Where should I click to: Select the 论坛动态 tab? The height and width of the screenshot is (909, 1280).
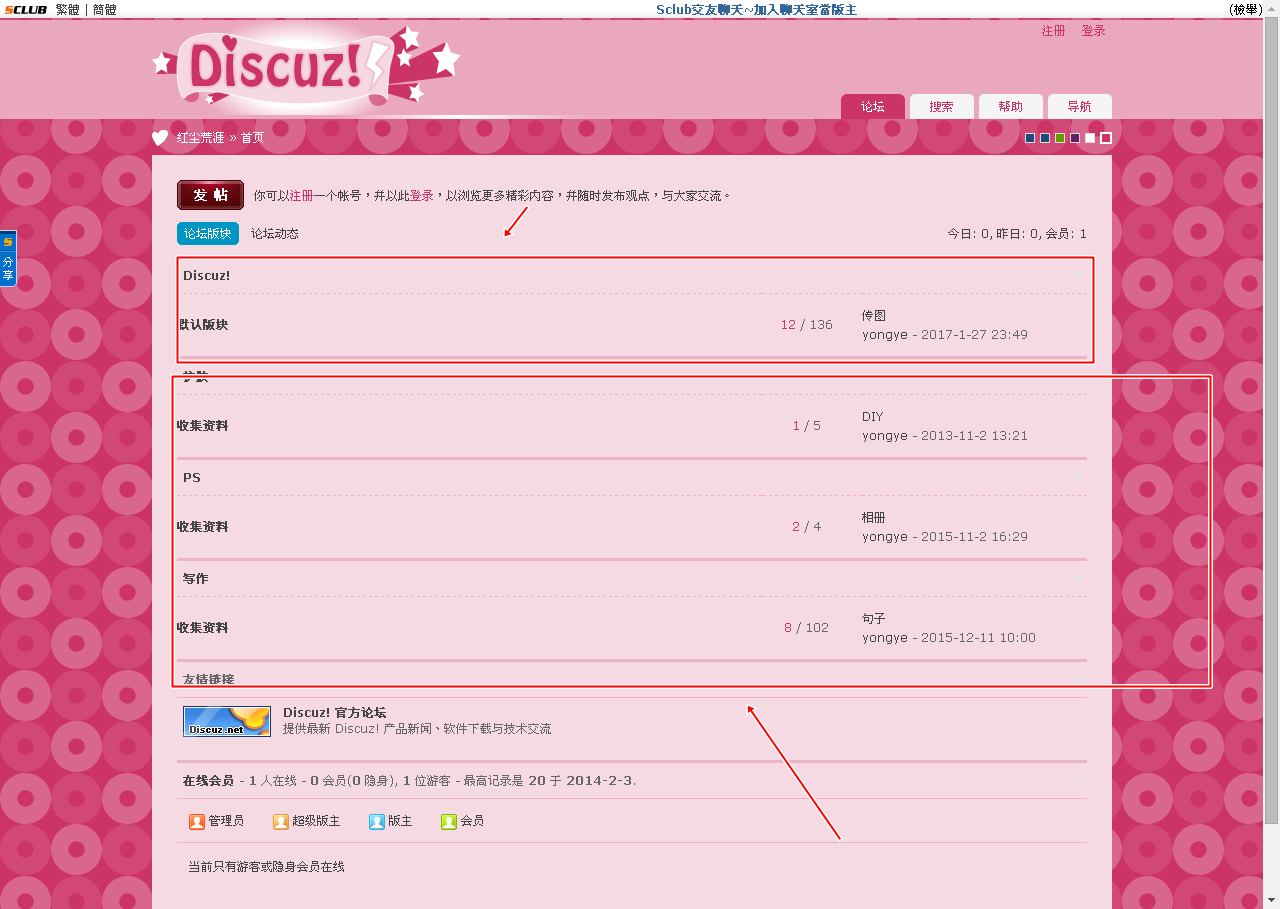tap(275, 233)
